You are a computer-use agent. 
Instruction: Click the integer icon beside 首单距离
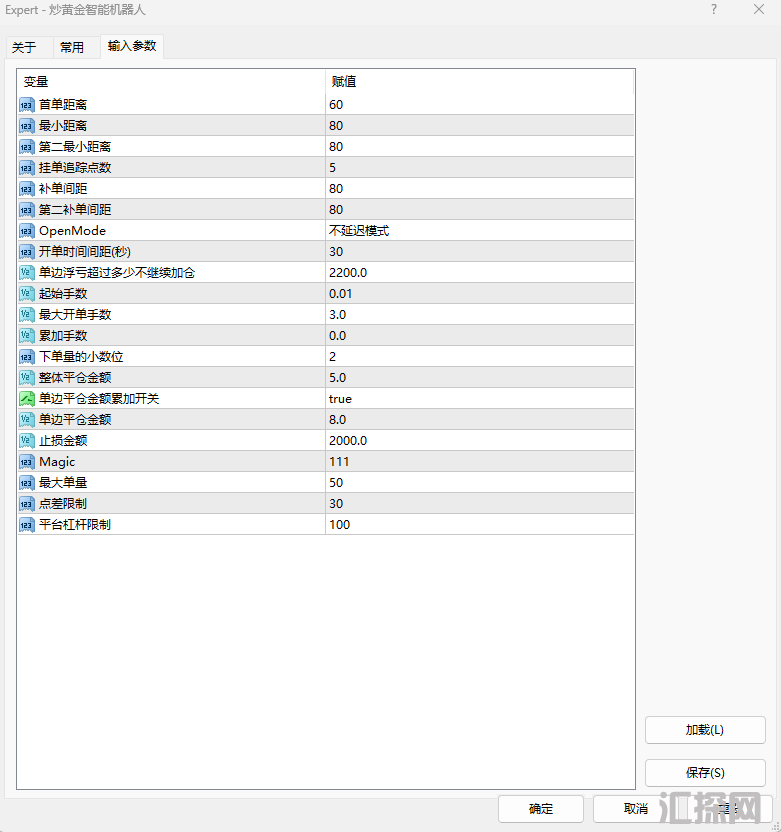point(27,105)
